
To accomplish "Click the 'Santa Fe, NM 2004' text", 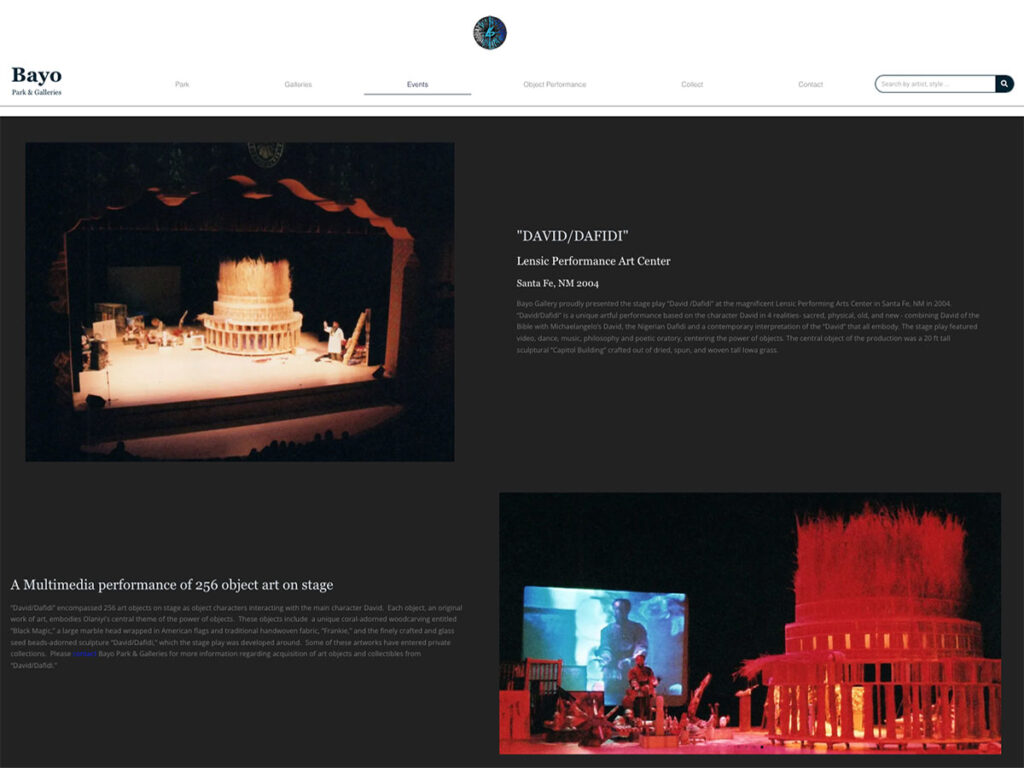I will click(x=557, y=283).
